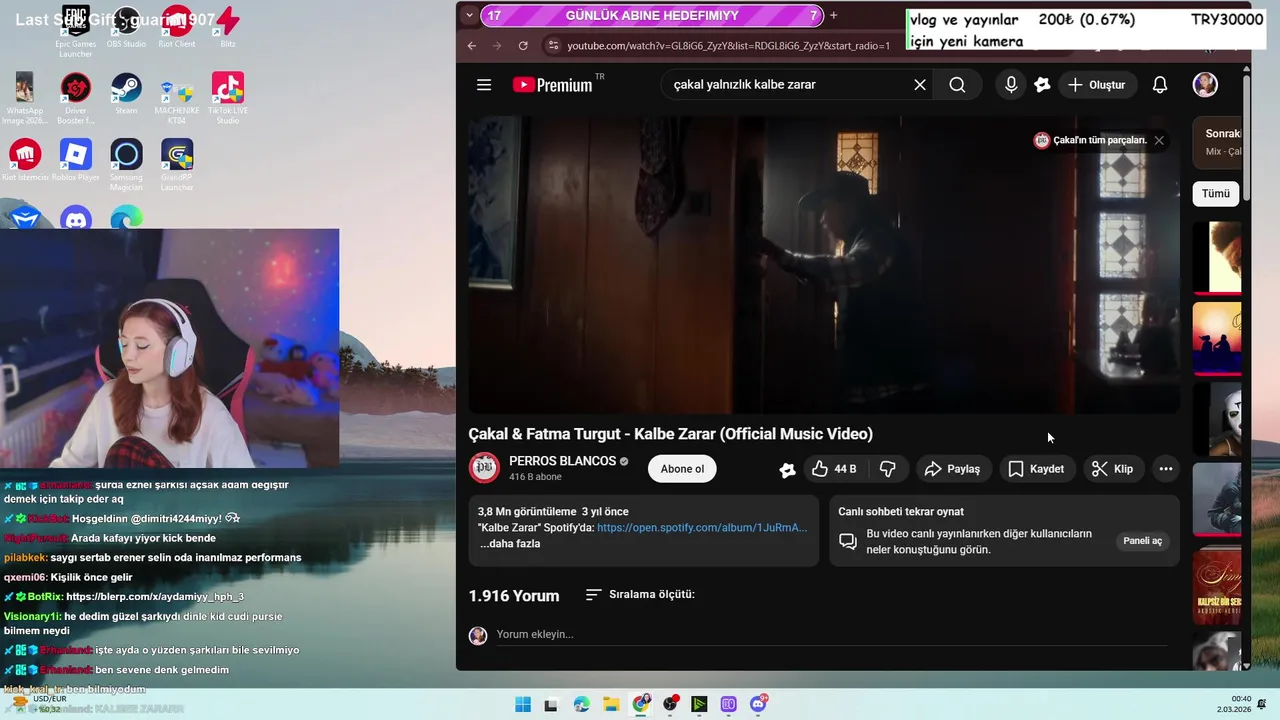
Task: Open the account avatar menu
Action: click(x=1205, y=85)
